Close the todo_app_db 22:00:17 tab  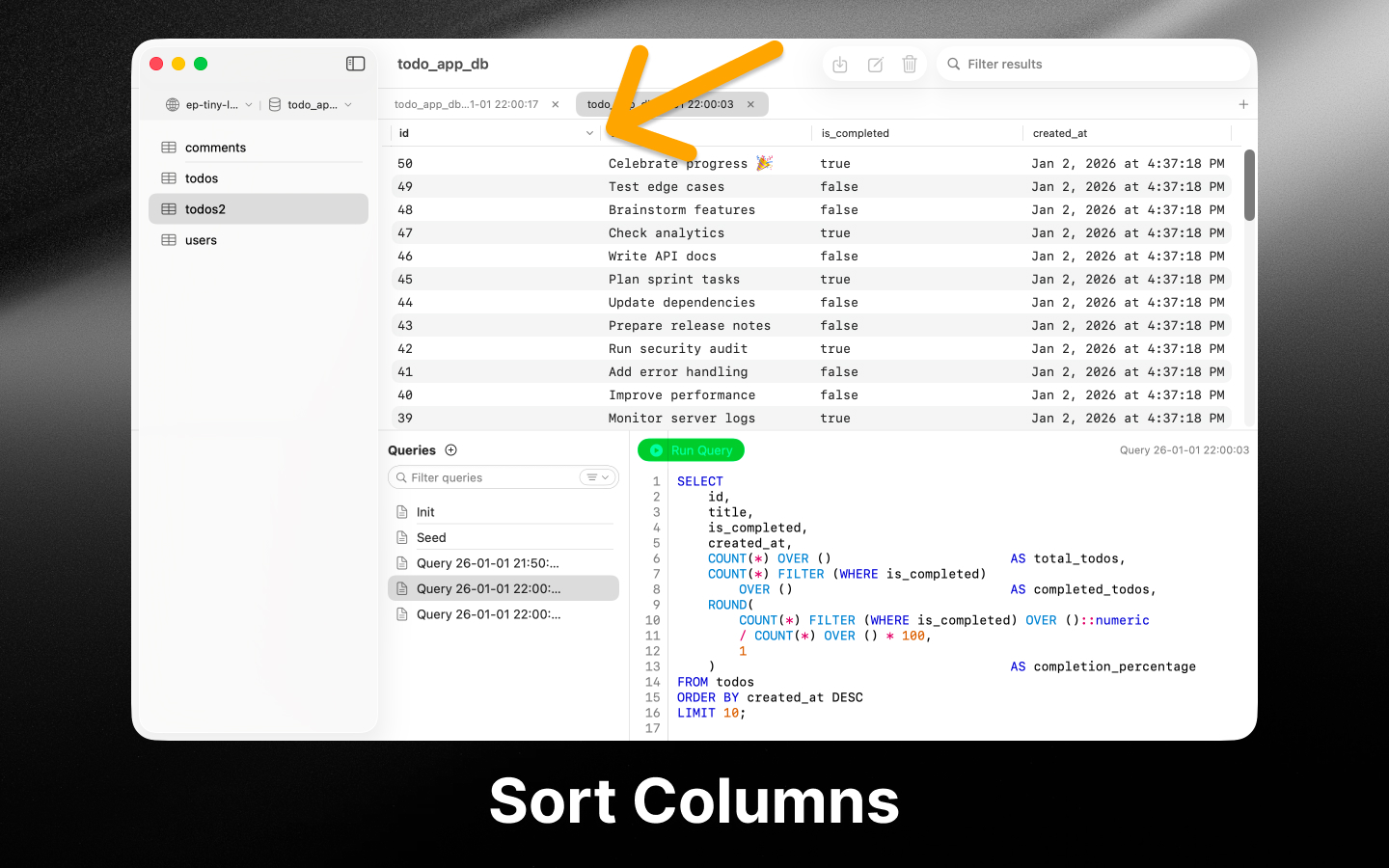tap(556, 104)
